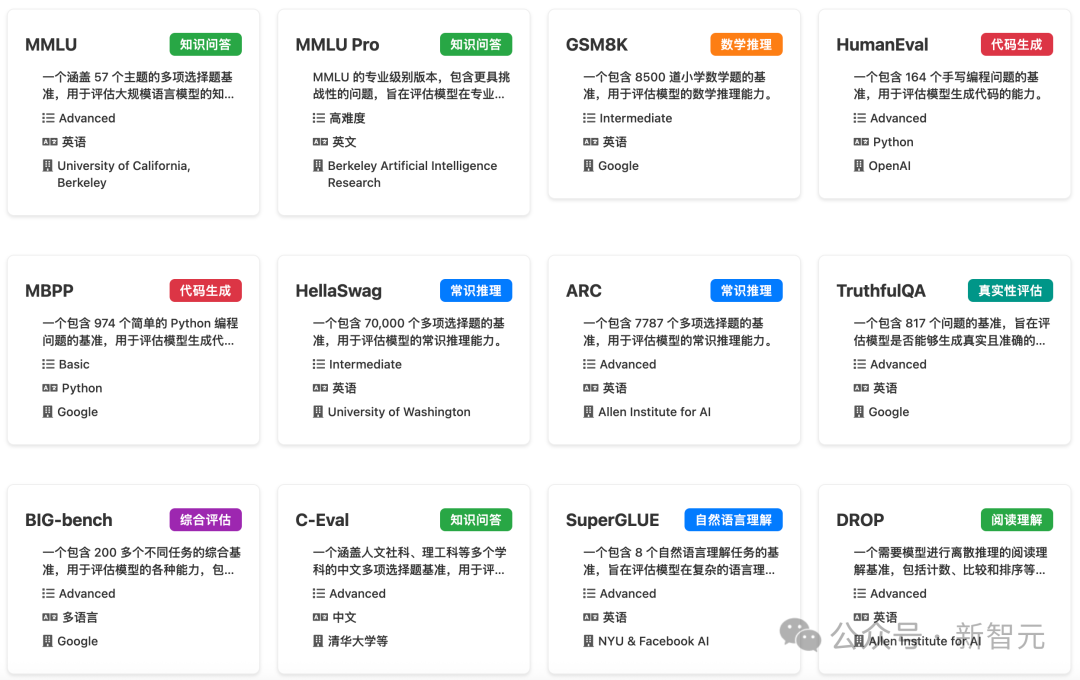Screen dimensions: 1080x680
Task: Click the blue 自然语言理解 tag
Action: pyautogui.click(x=734, y=520)
